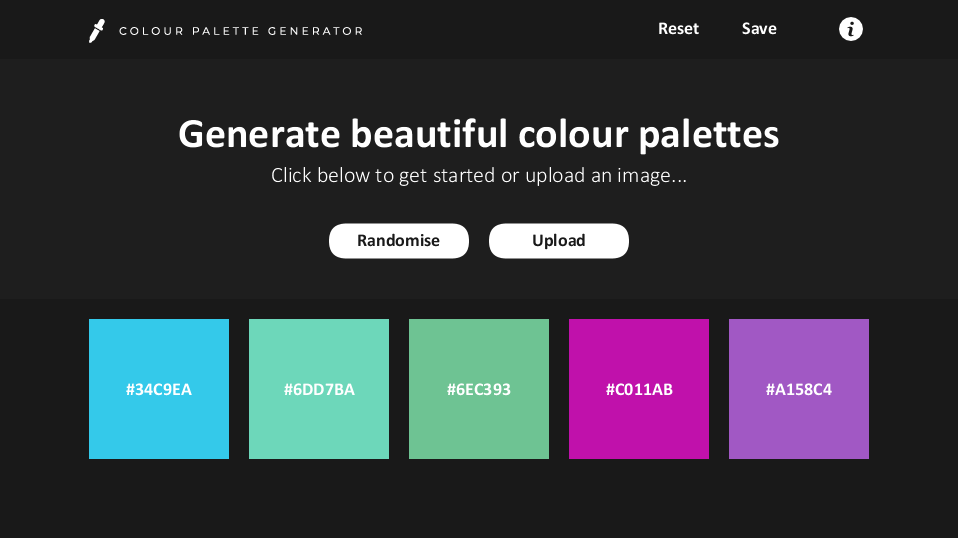Image resolution: width=958 pixels, height=538 pixels.
Task: Click the Colour Palette Generator title
Action: 241,31
